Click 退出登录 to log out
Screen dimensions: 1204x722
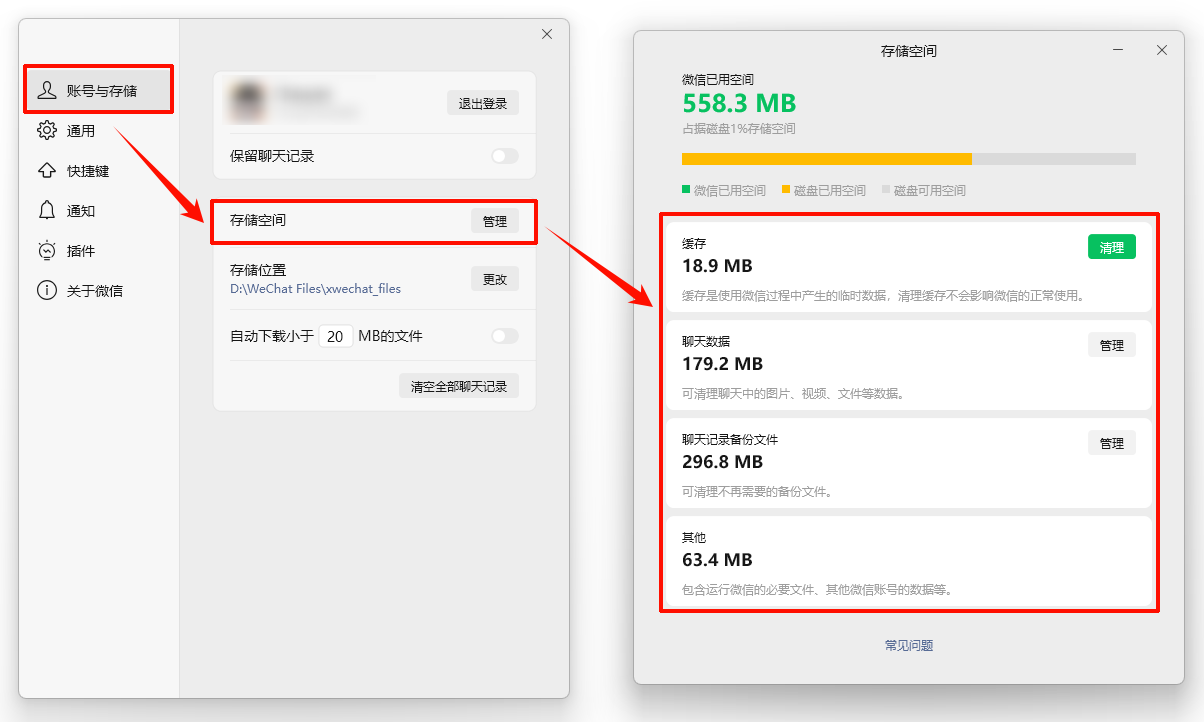[x=483, y=101]
